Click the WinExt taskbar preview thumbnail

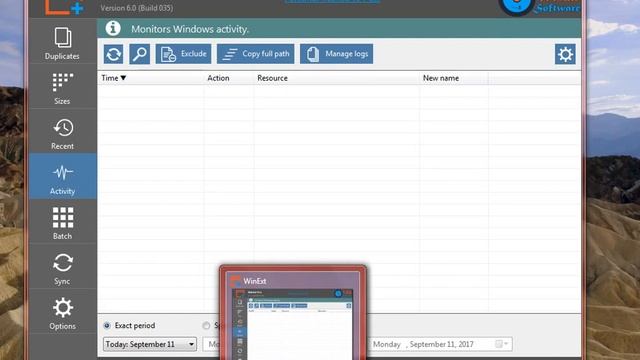[293, 313]
